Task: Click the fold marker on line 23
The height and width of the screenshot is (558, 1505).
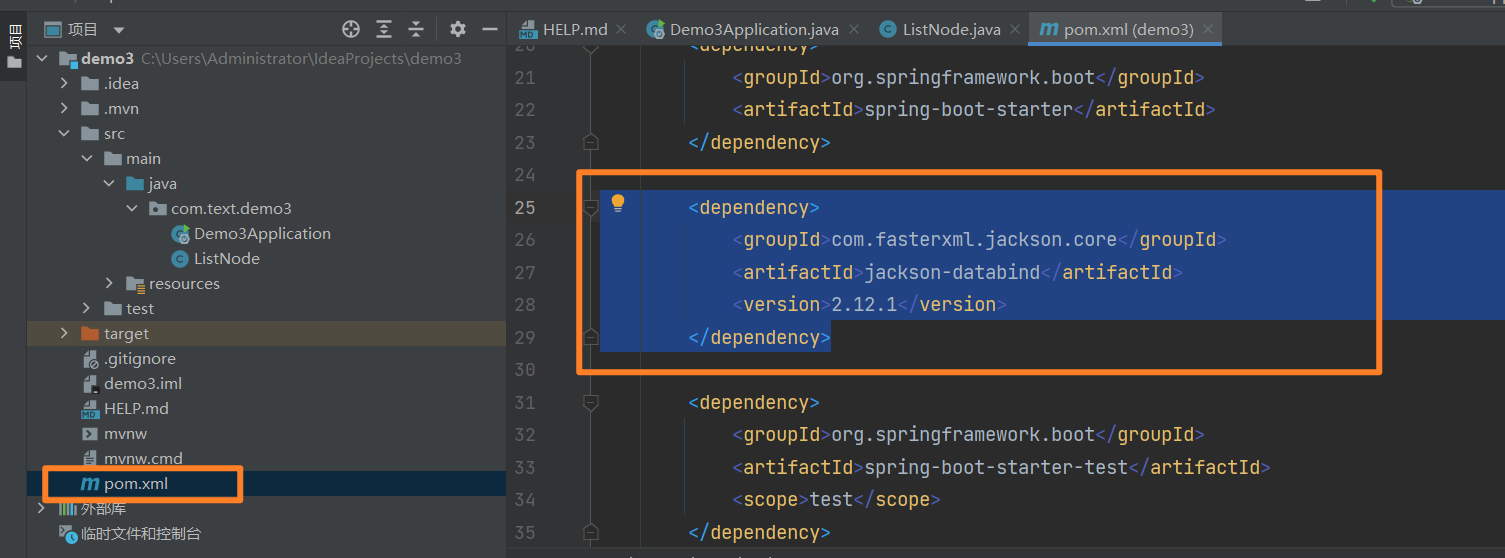Action: coord(591,142)
